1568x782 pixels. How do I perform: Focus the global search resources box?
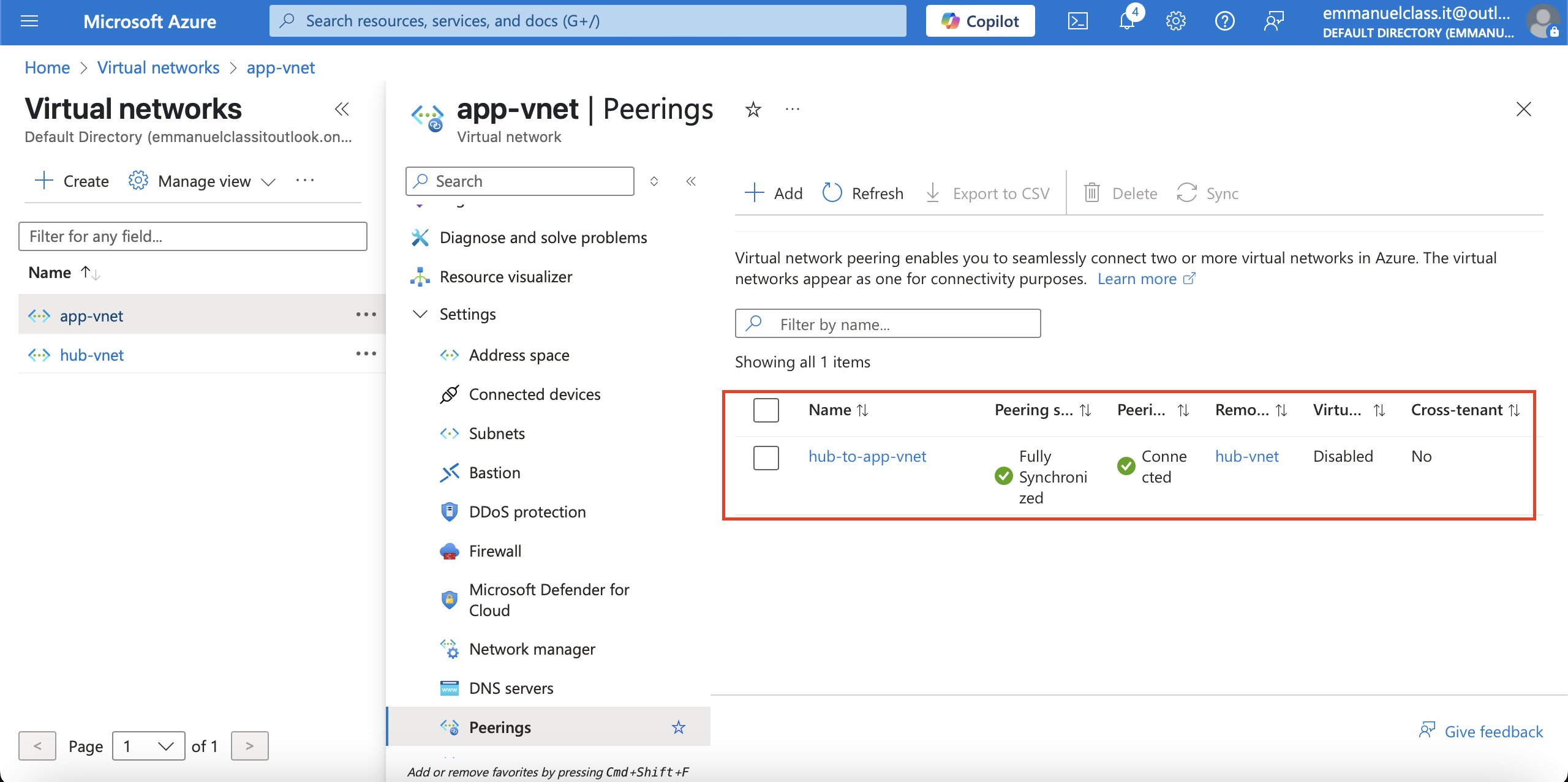pos(588,21)
